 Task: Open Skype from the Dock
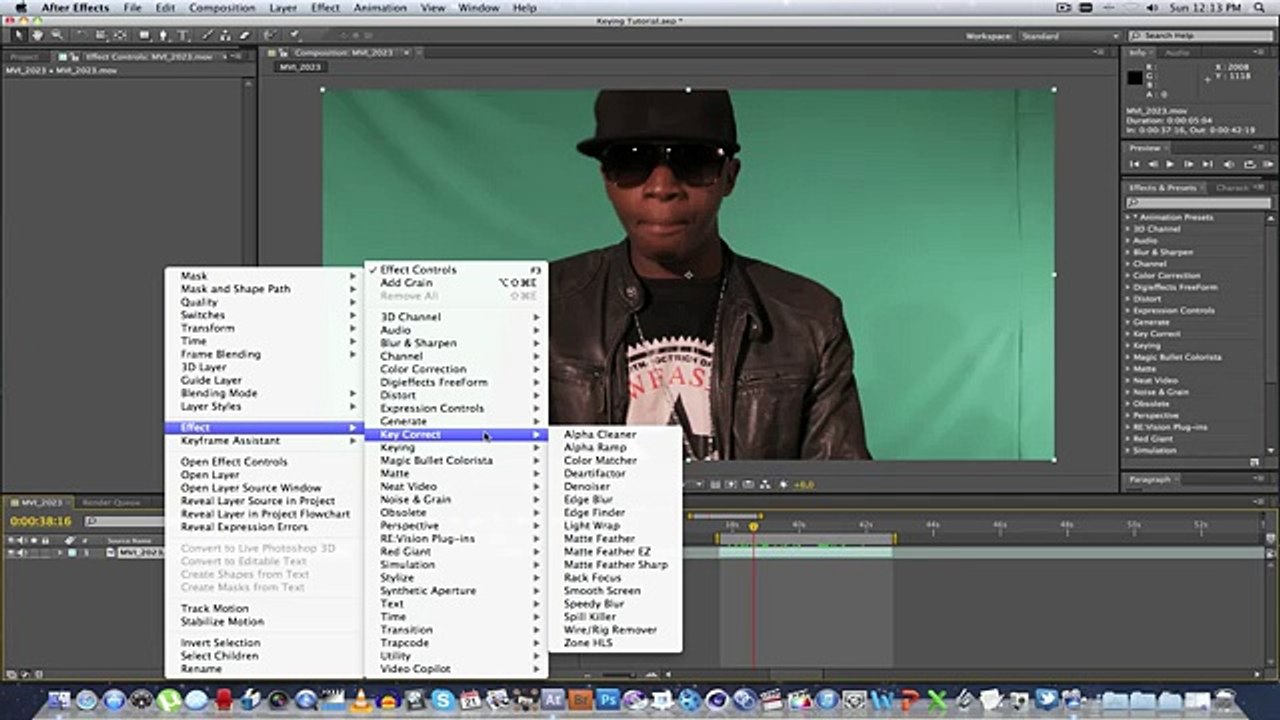tap(443, 700)
